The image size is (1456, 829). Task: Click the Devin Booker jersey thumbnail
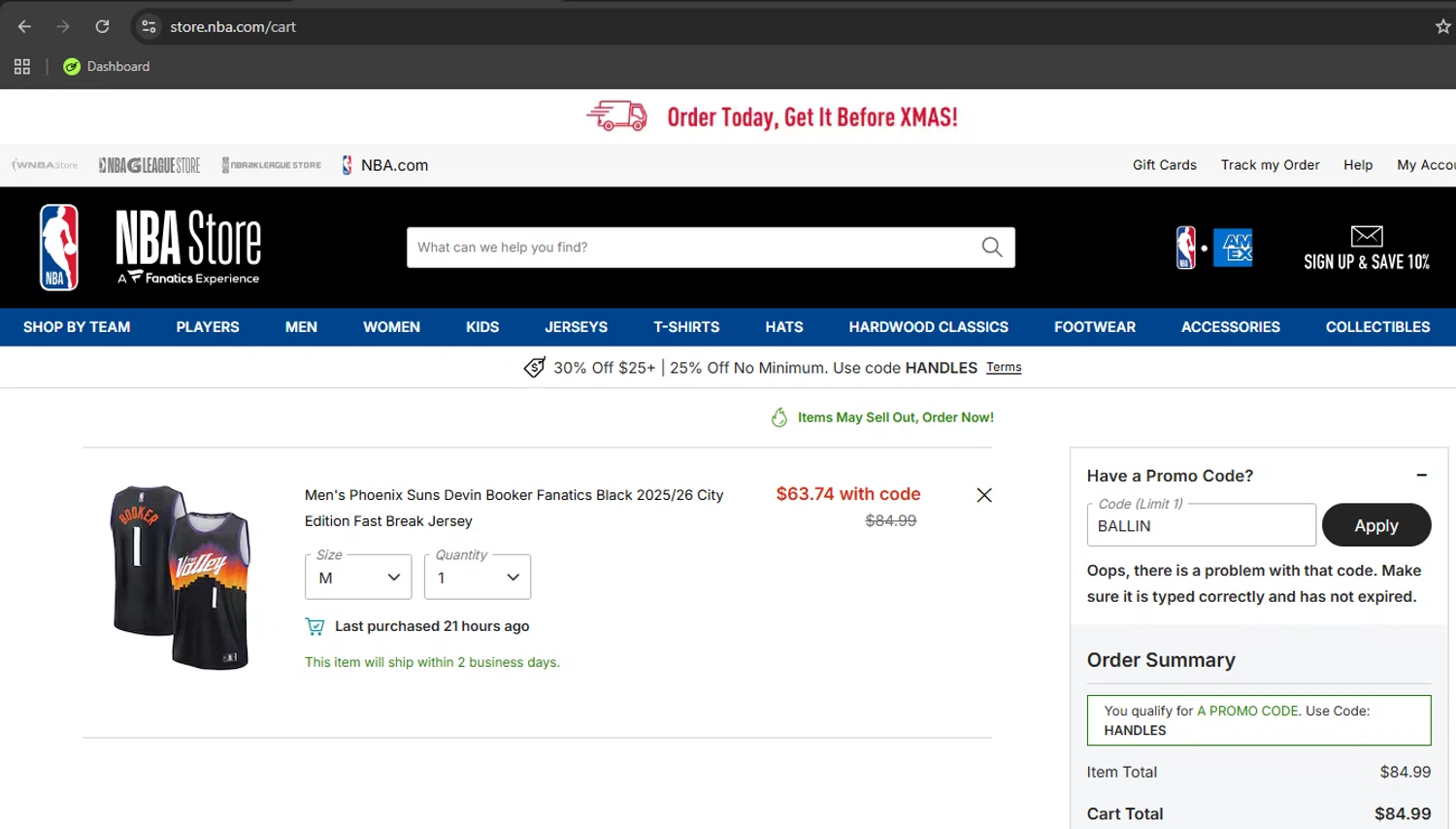point(182,578)
